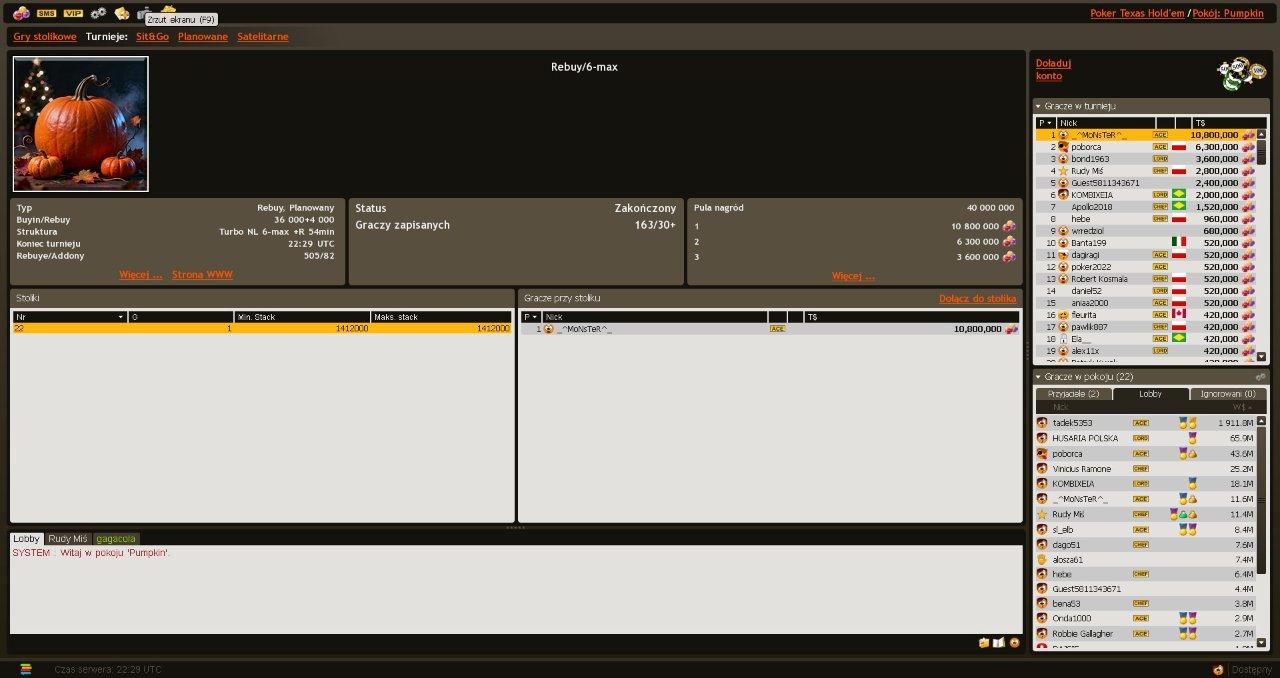
Task: Click the Strona WWW link
Action: click(x=202, y=274)
